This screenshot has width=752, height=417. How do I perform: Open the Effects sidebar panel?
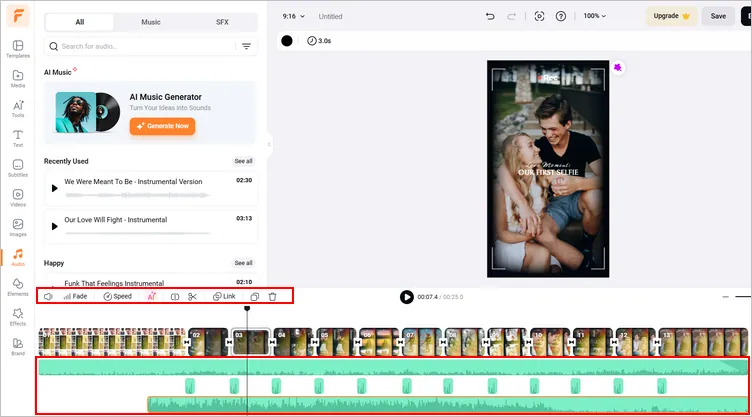18,317
